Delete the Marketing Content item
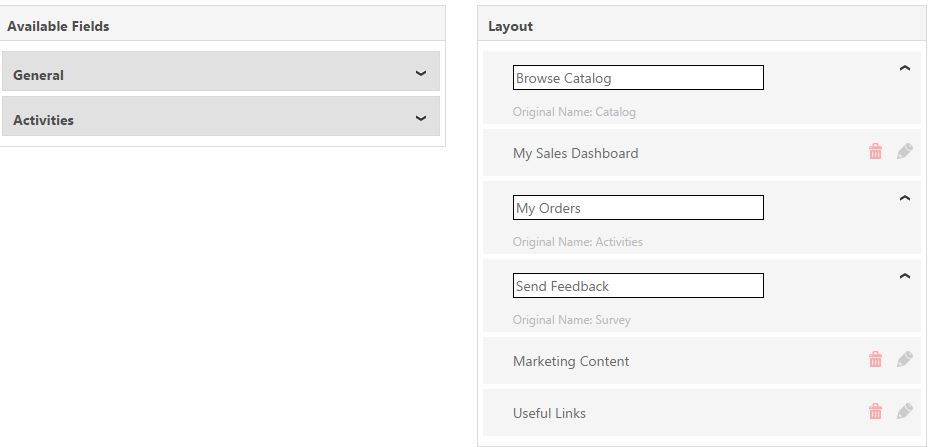Image resolution: width=930 pixels, height=447 pixels. point(875,359)
